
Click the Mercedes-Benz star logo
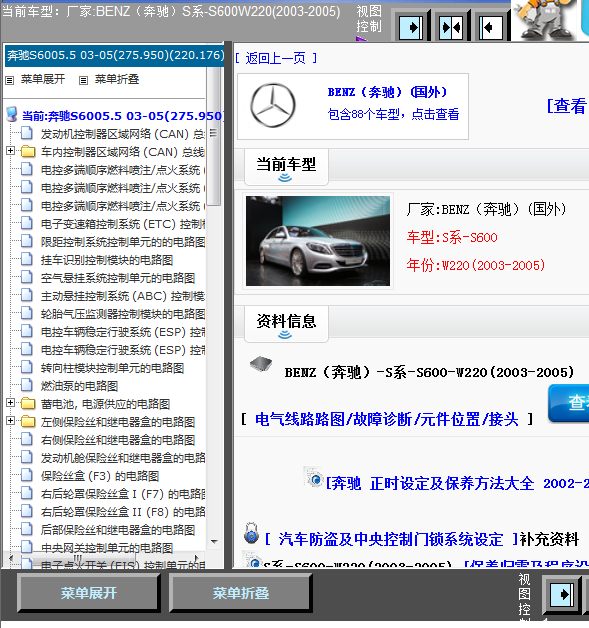point(273,105)
